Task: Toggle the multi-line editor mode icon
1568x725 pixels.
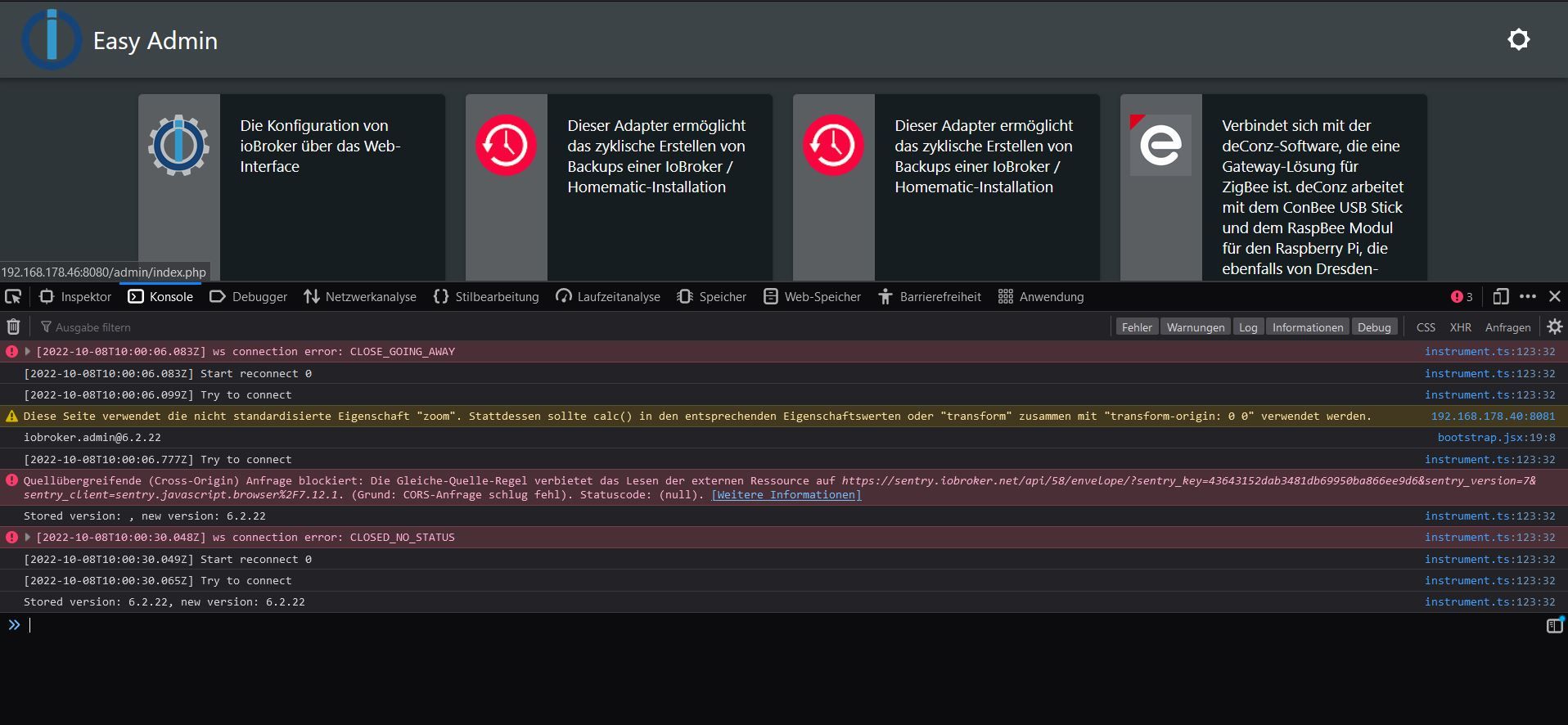Action: (x=1554, y=626)
